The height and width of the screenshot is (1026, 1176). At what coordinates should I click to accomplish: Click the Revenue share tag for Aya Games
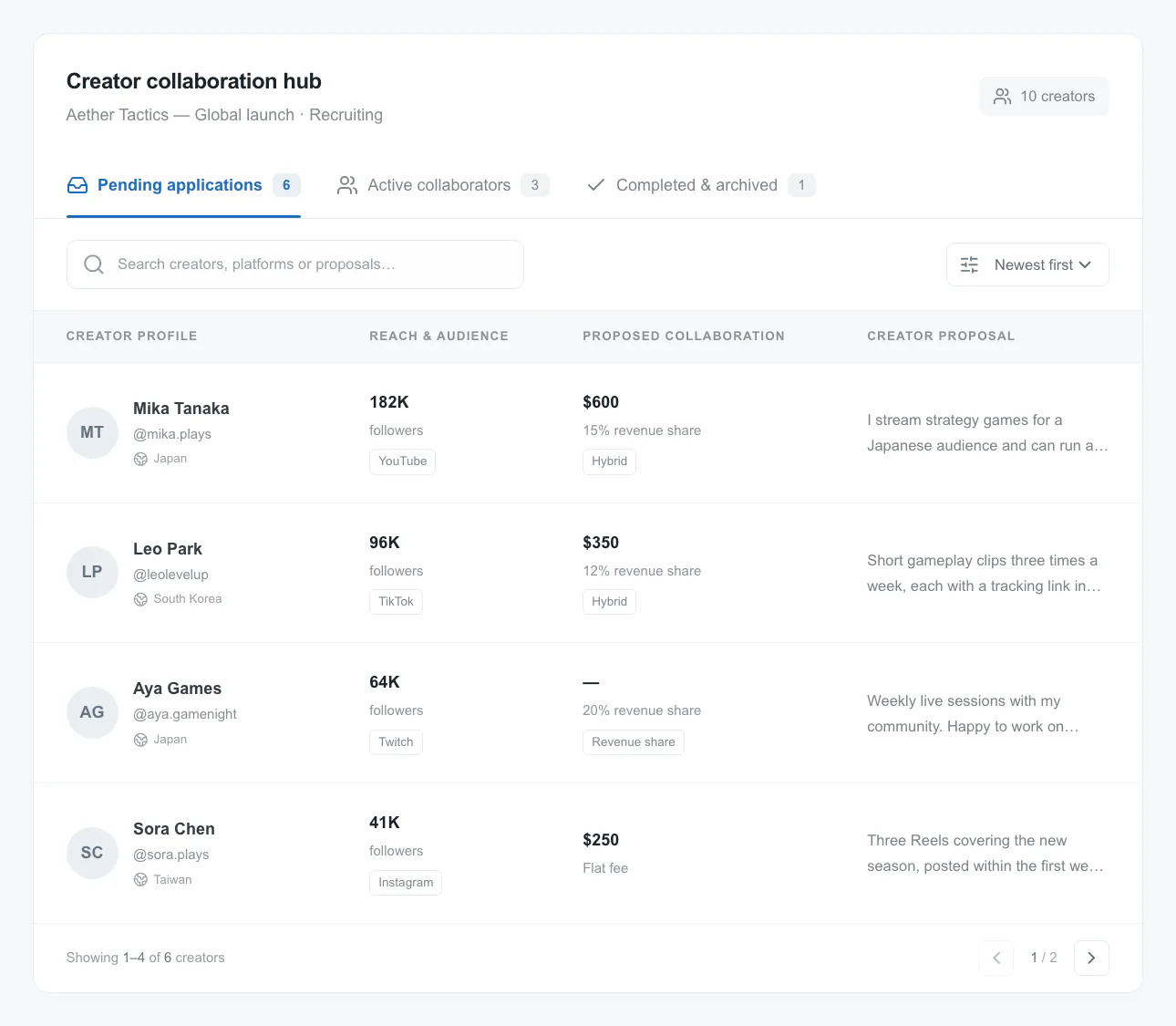tap(634, 742)
